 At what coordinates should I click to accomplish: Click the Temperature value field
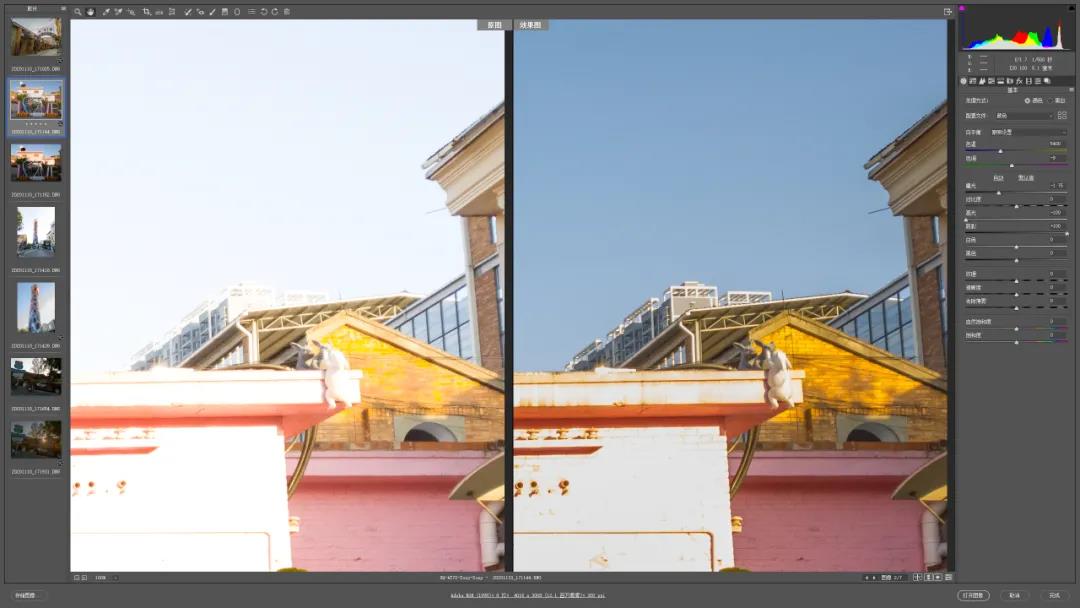coord(1055,143)
